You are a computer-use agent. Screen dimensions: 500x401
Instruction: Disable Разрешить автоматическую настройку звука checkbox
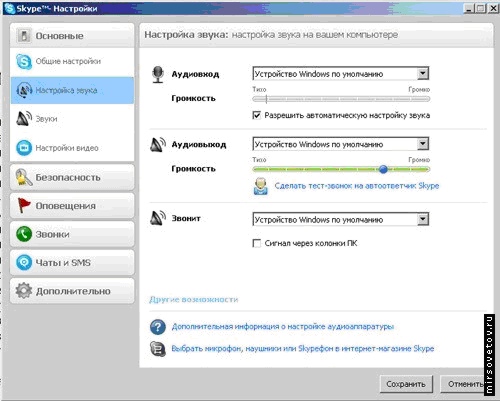(x=257, y=115)
